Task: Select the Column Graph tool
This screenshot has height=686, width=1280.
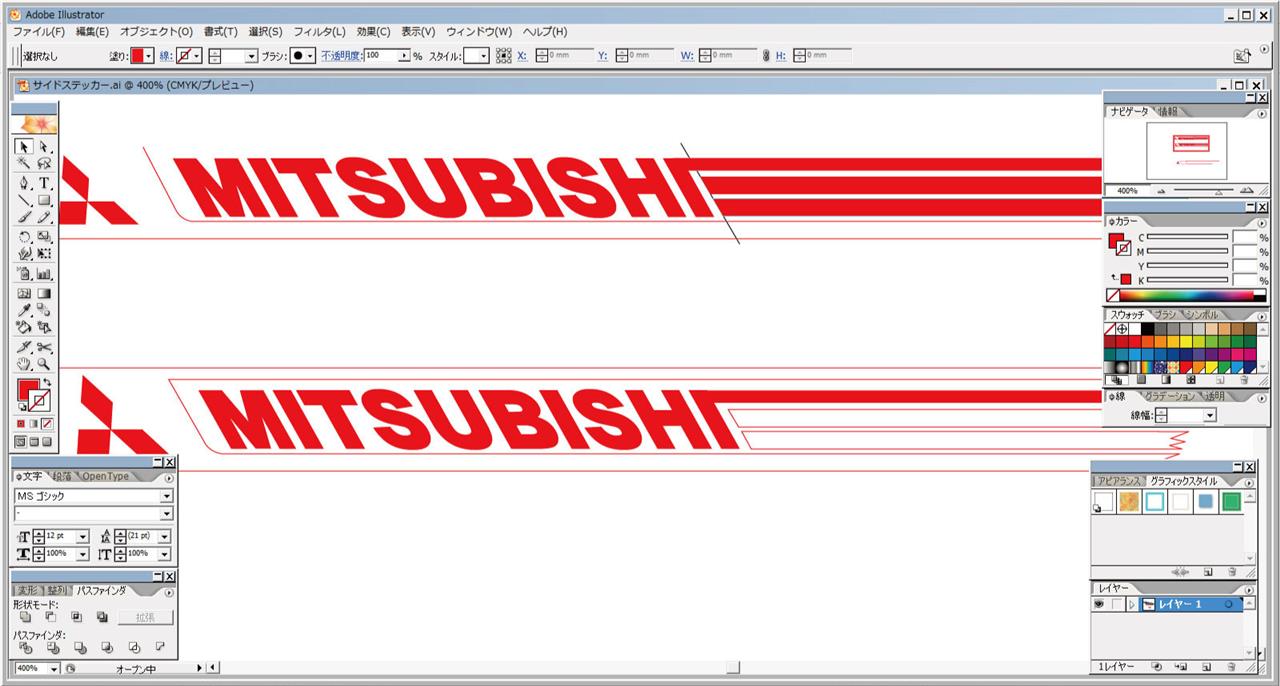Action: point(44,273)
